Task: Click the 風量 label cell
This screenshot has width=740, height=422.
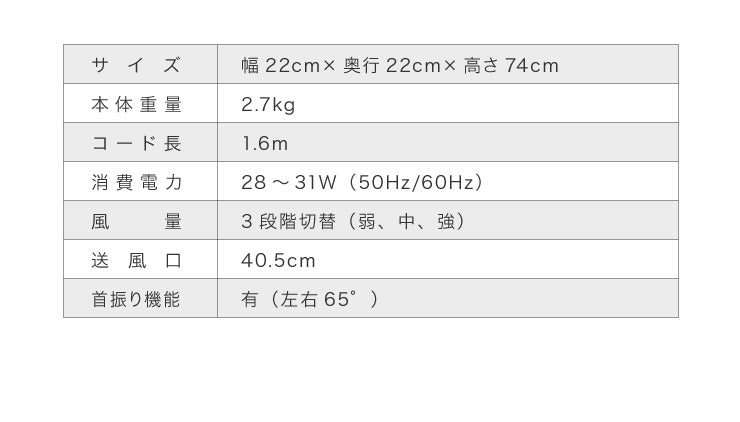Action: pyautogui.click(x=137, y=221)
